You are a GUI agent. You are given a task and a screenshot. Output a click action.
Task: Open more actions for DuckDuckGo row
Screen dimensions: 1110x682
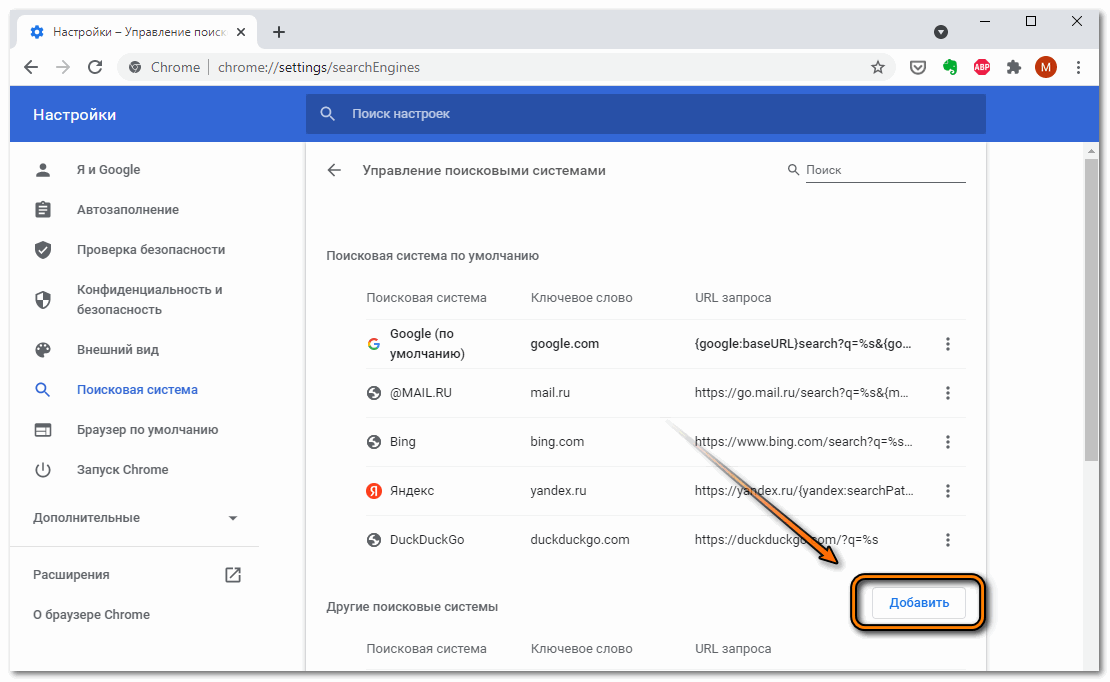click(x=948, y=540)
